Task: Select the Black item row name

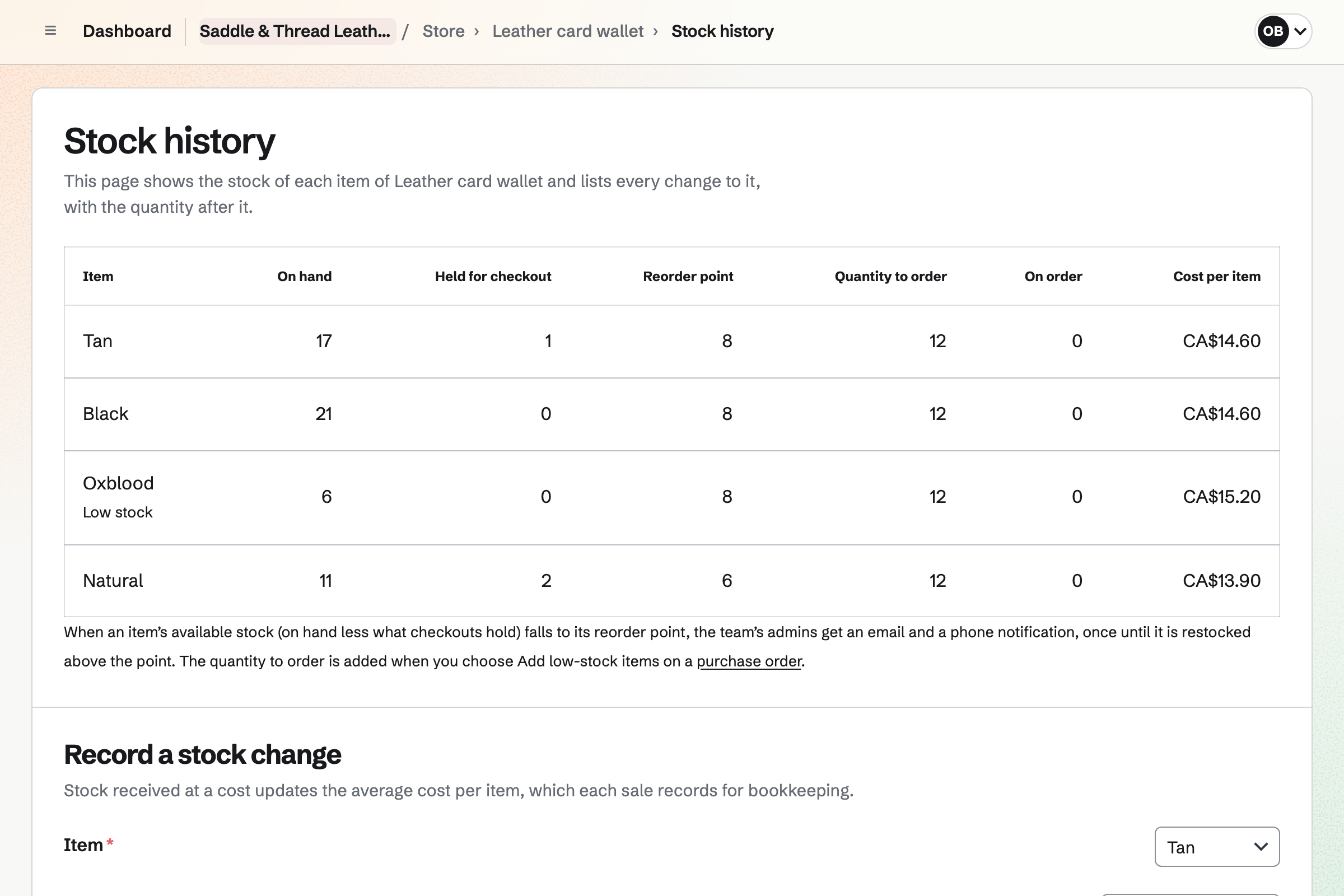Action: [x=106, y=414]
